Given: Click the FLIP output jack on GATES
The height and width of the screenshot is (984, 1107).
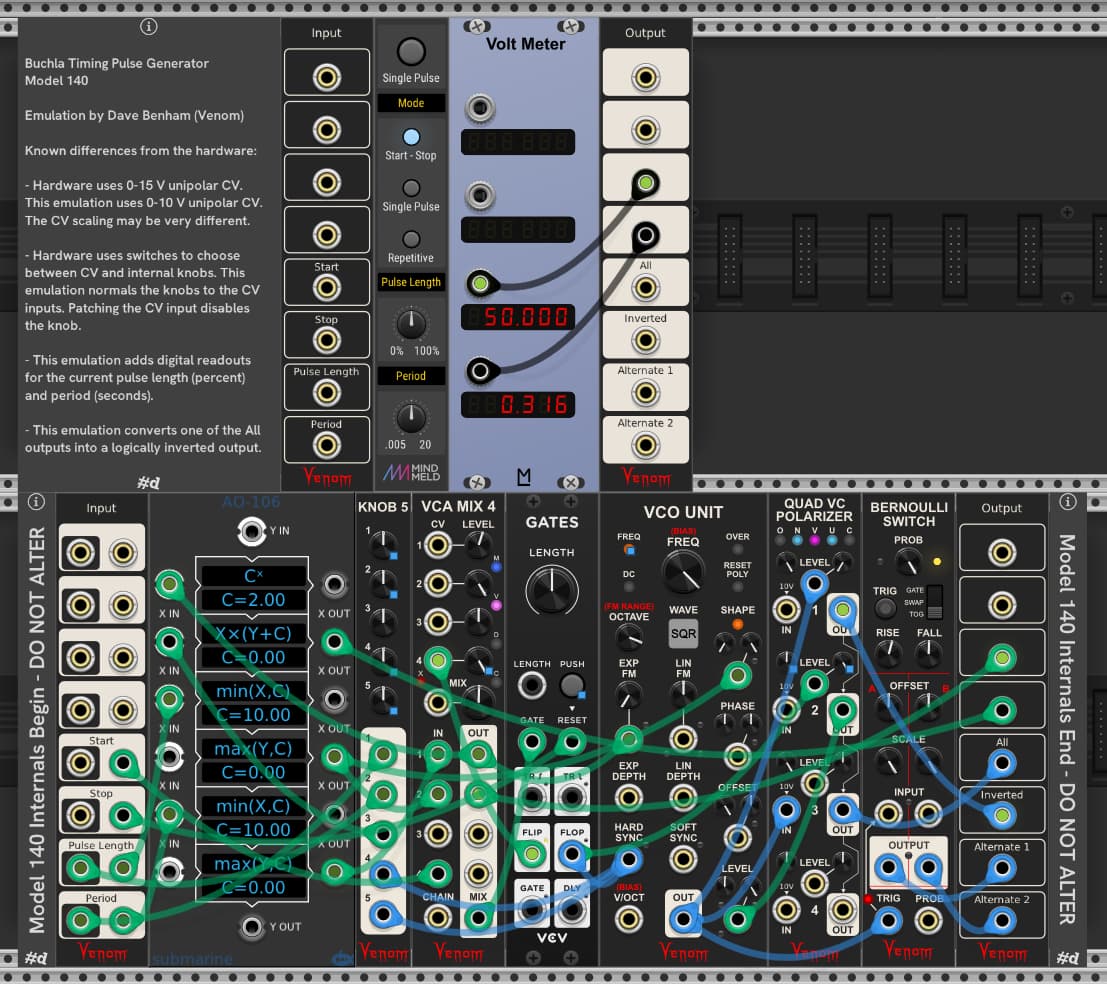Looking at the screenshot, I should [532, 854].
